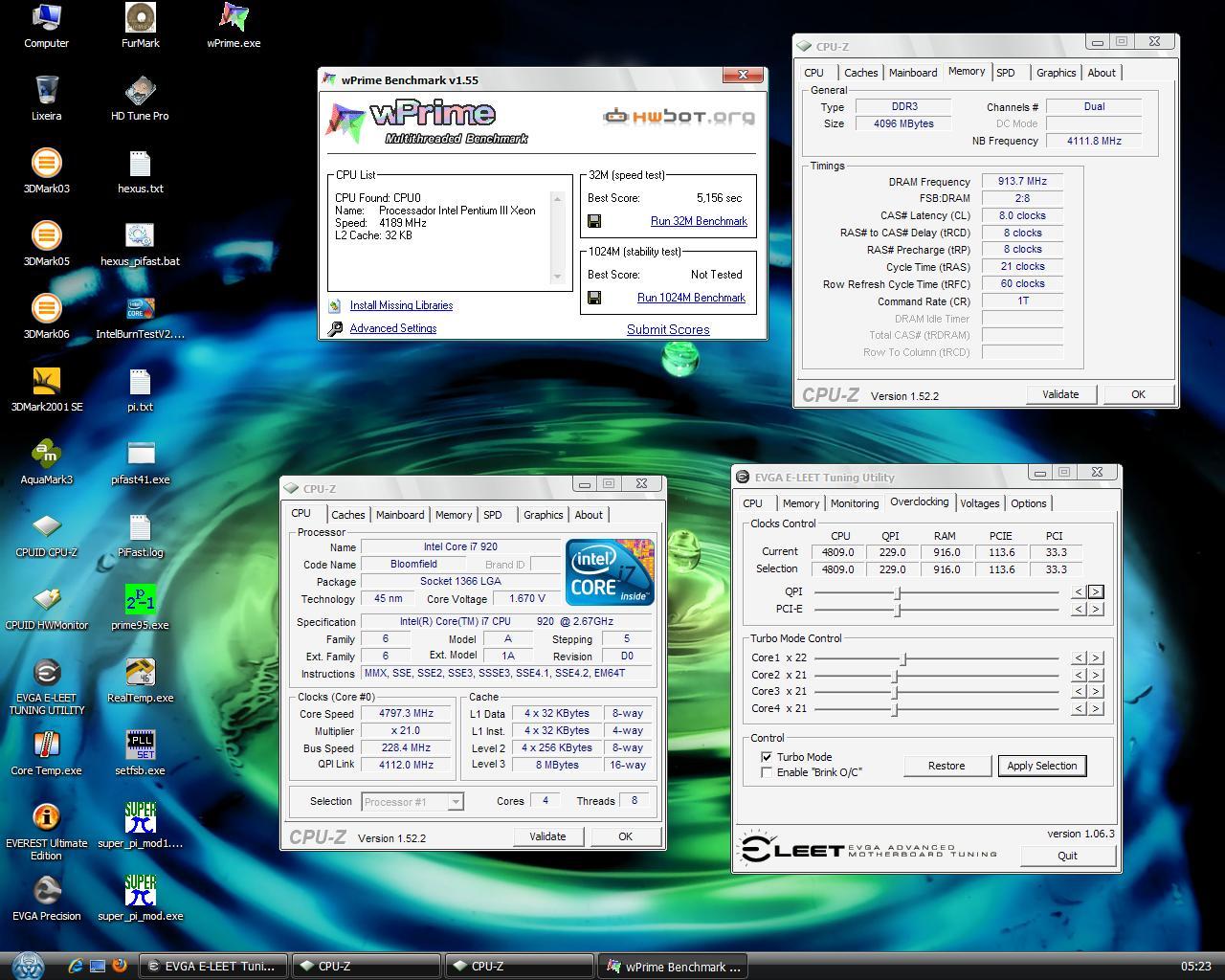Toggle the Turbo Mode checkbox in E-LEET

pyautogui.click(x=767, y=756)
